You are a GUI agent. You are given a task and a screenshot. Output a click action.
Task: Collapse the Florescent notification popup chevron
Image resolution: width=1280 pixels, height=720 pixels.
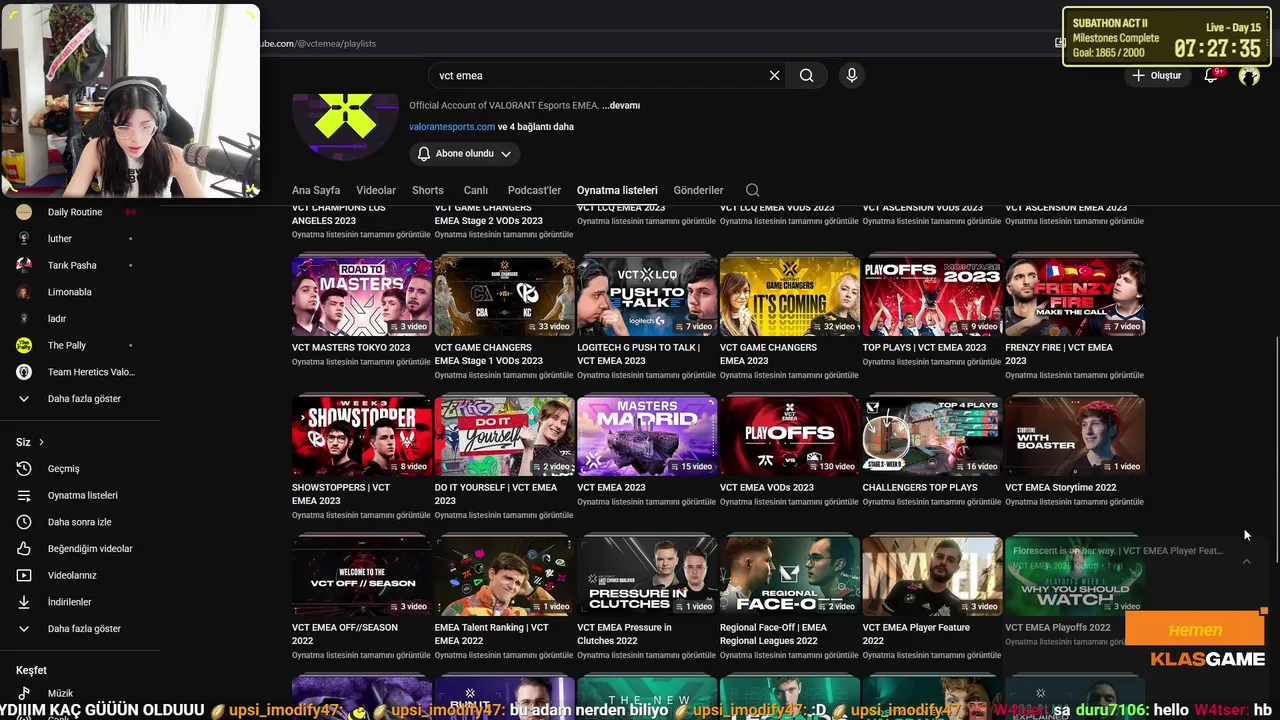point(1246,562)
